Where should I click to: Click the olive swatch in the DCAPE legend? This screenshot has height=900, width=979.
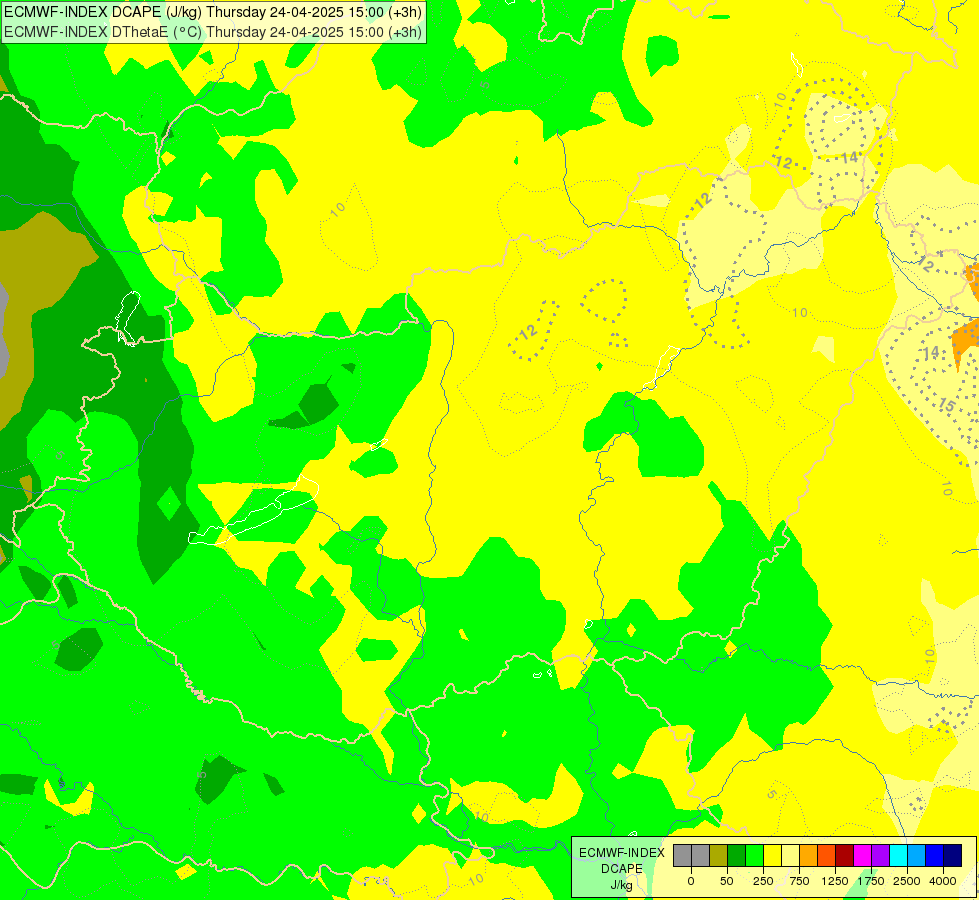tap(719, 856)
